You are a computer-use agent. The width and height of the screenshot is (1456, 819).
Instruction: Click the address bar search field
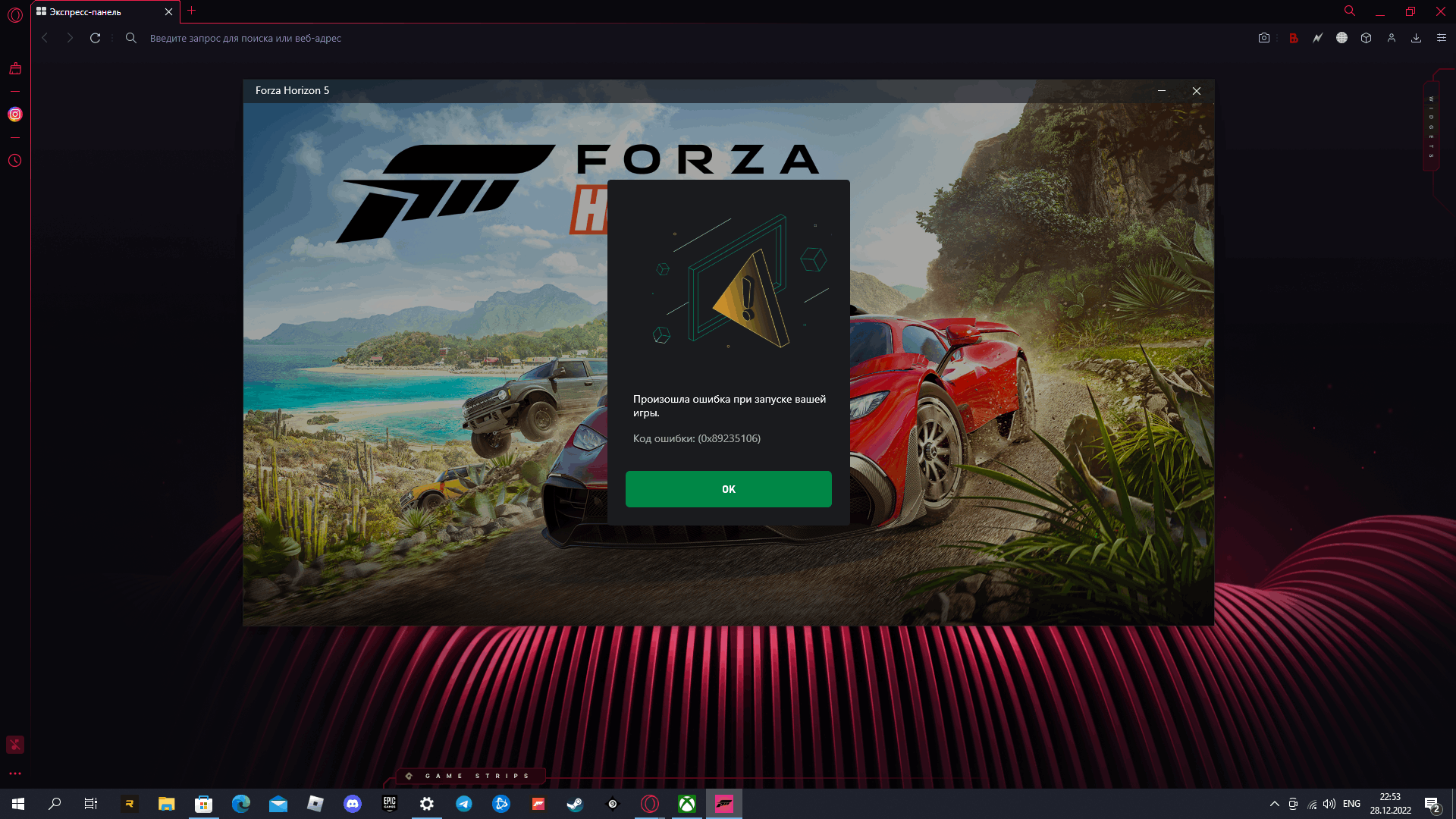tap(682, 38)
